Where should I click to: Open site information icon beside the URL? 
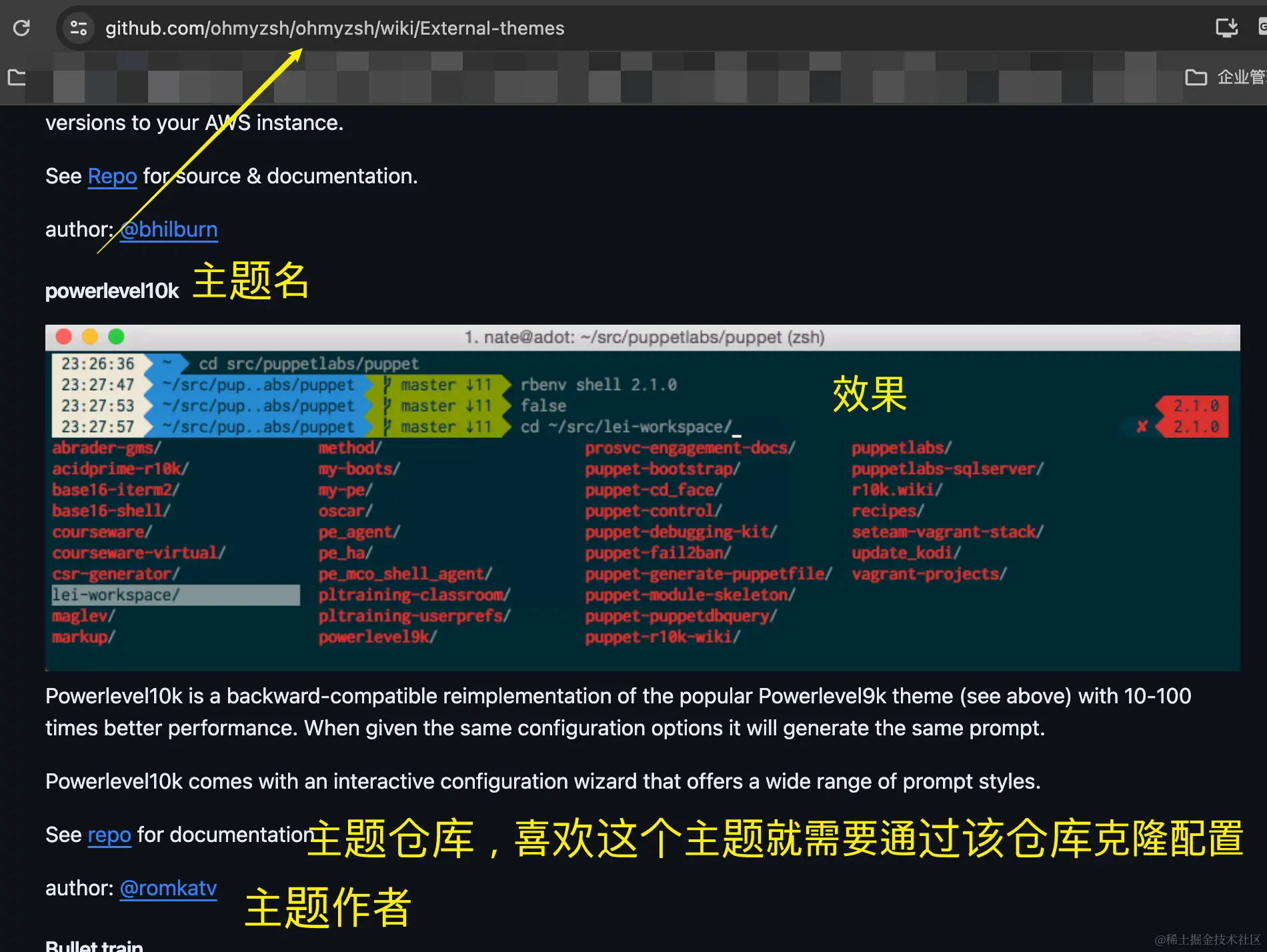pyautogui.click(x=79, y=28)
